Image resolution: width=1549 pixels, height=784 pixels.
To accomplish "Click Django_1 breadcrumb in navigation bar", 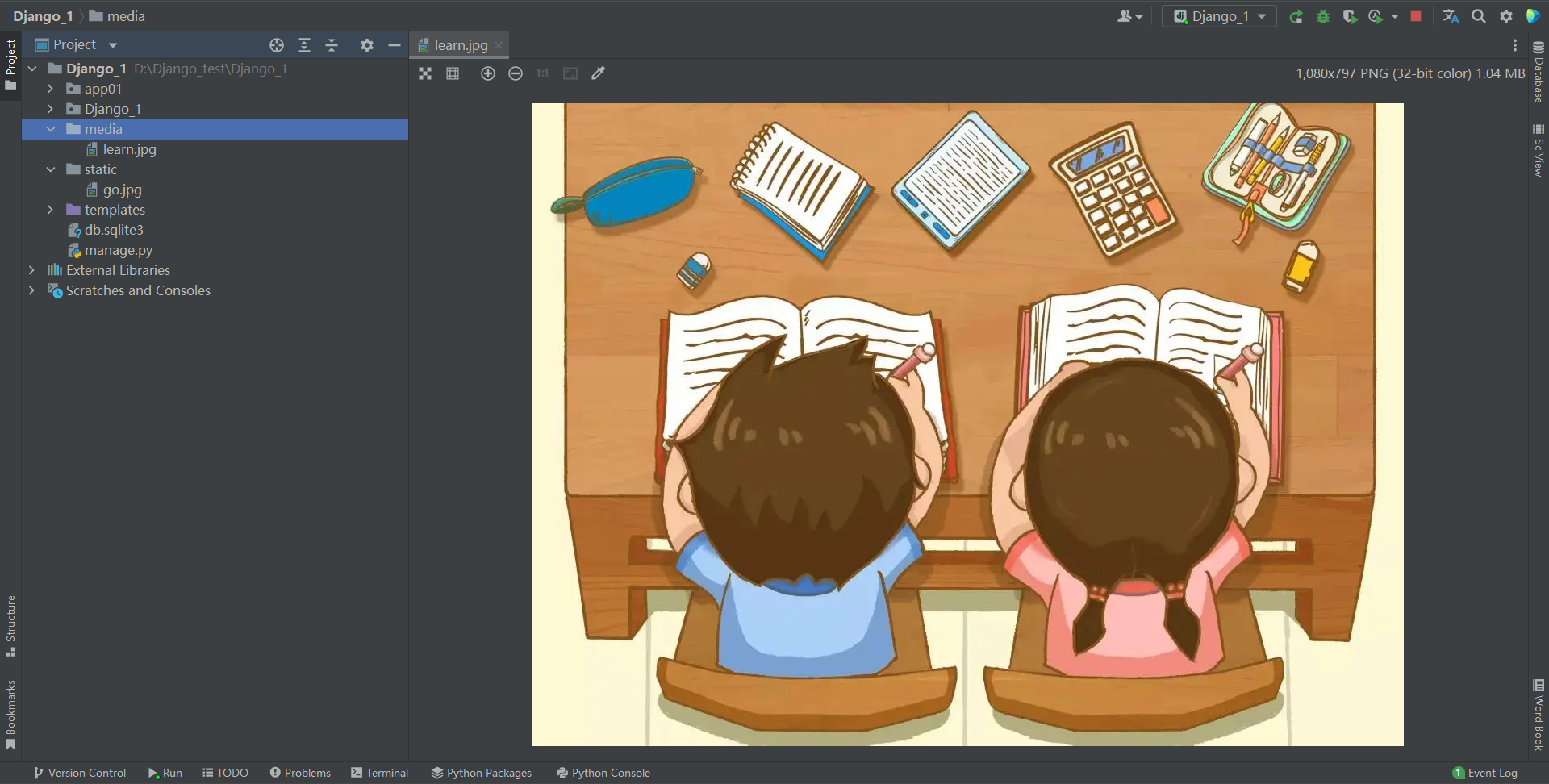I will point(43,16).
